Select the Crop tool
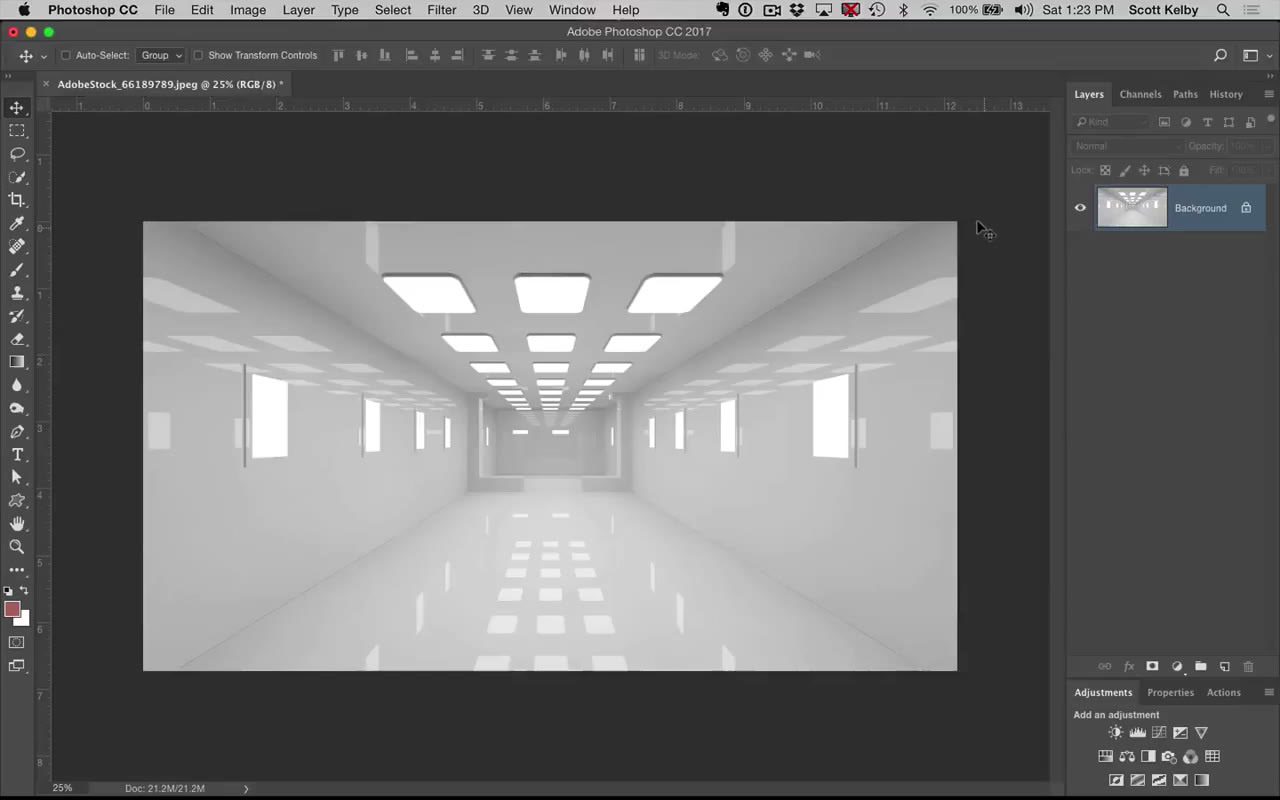 point(17,199)
